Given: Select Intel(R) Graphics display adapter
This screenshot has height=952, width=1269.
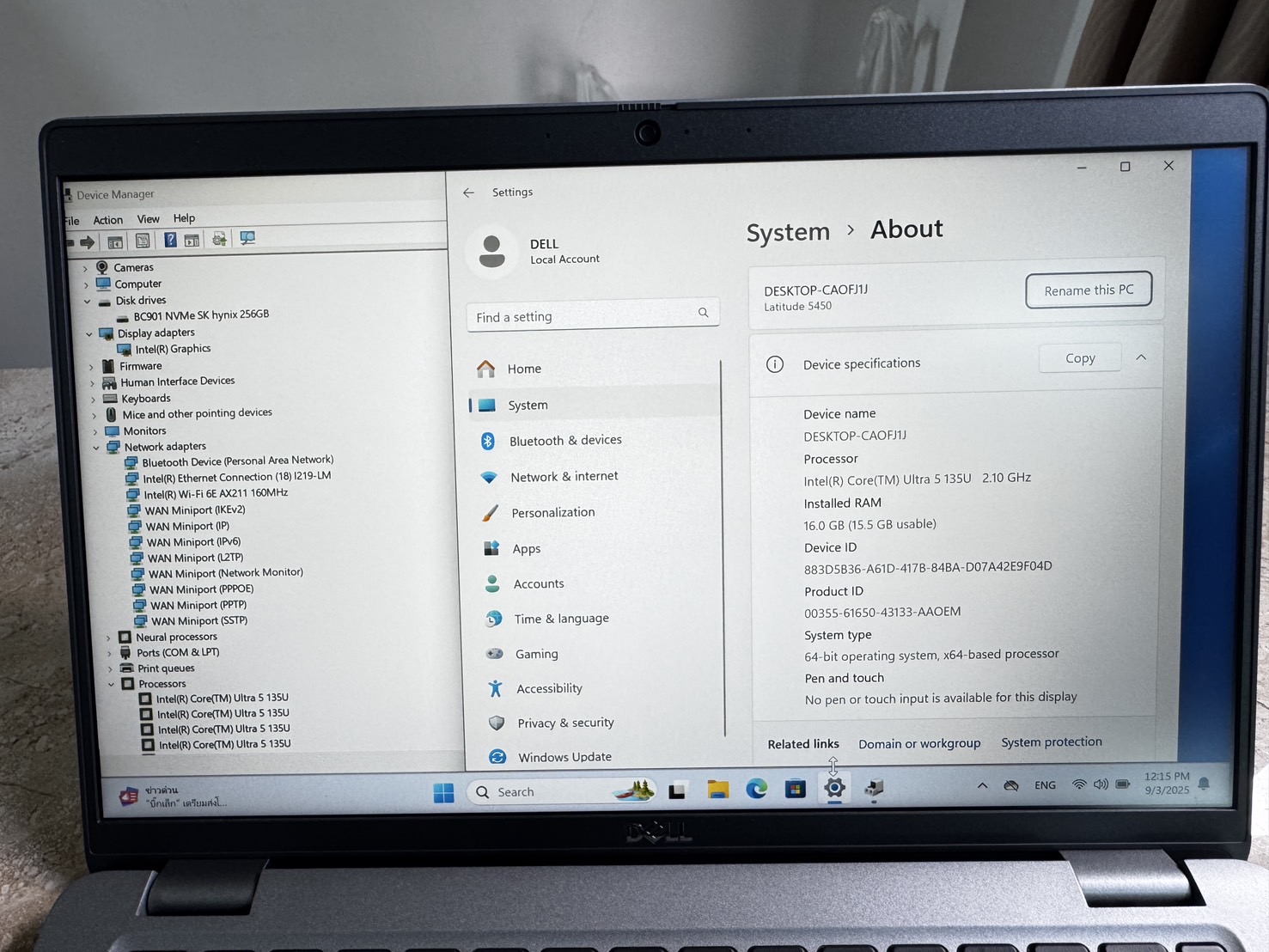Looking at the screenshot, I should (173, 349).
